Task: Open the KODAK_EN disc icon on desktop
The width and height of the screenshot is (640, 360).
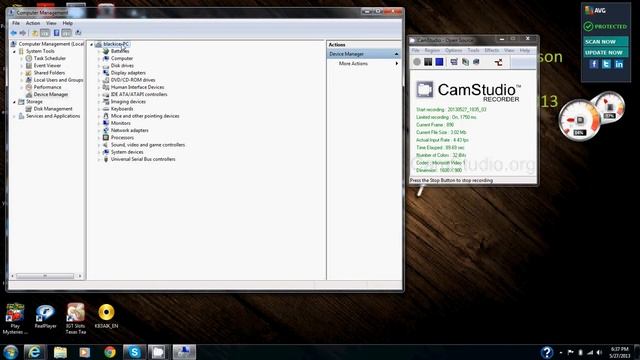Action: point(106,316)
